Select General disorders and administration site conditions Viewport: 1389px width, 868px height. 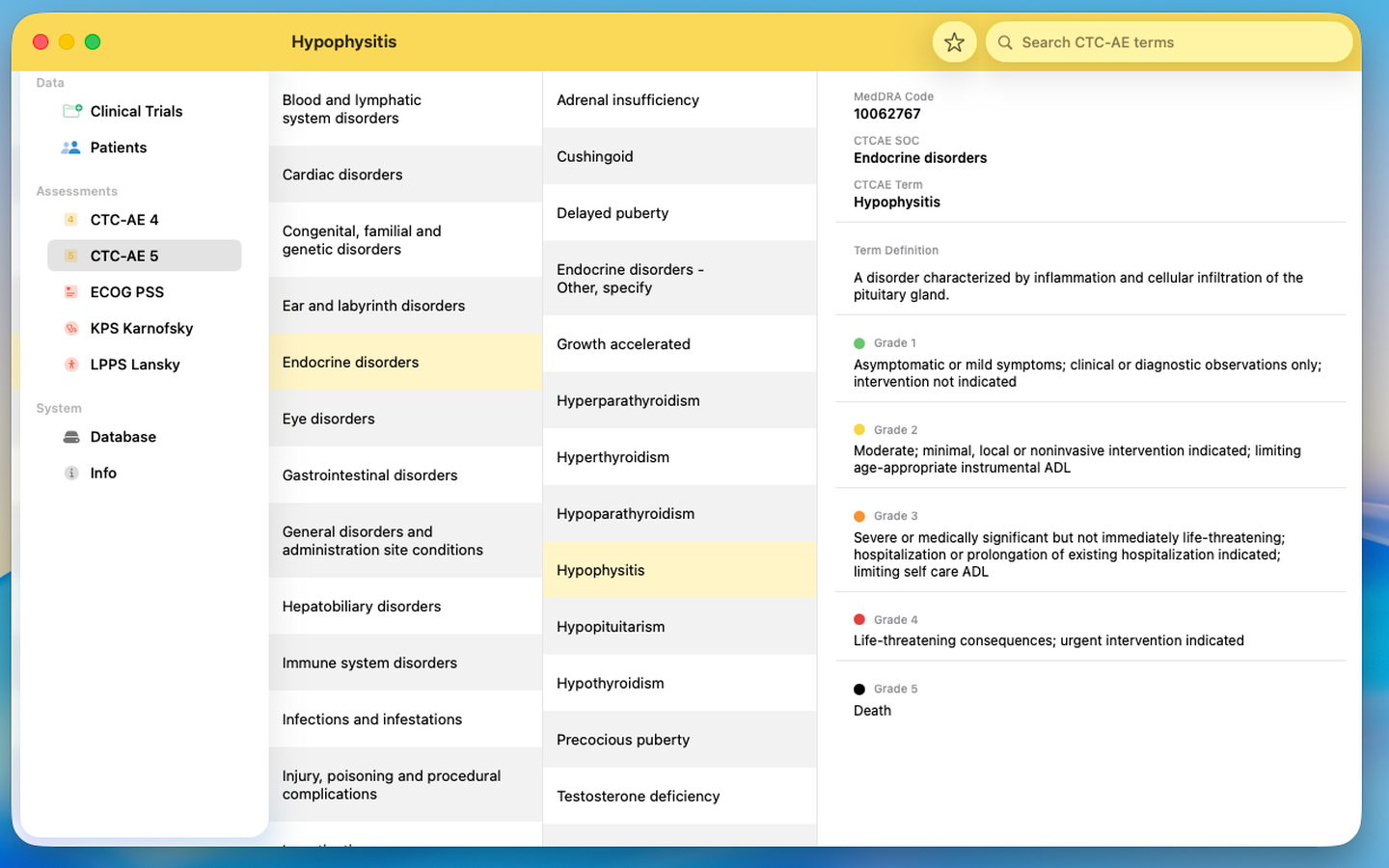point(405,541)
